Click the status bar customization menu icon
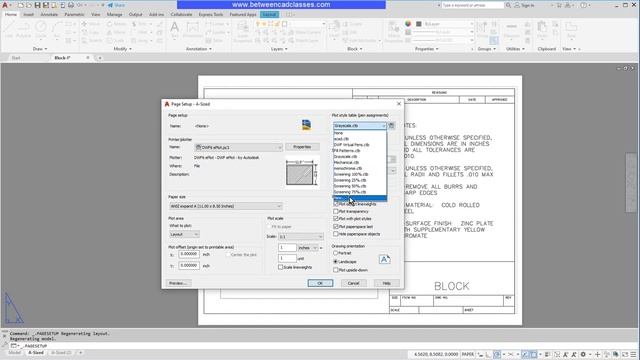 click(x=633, y=354)
